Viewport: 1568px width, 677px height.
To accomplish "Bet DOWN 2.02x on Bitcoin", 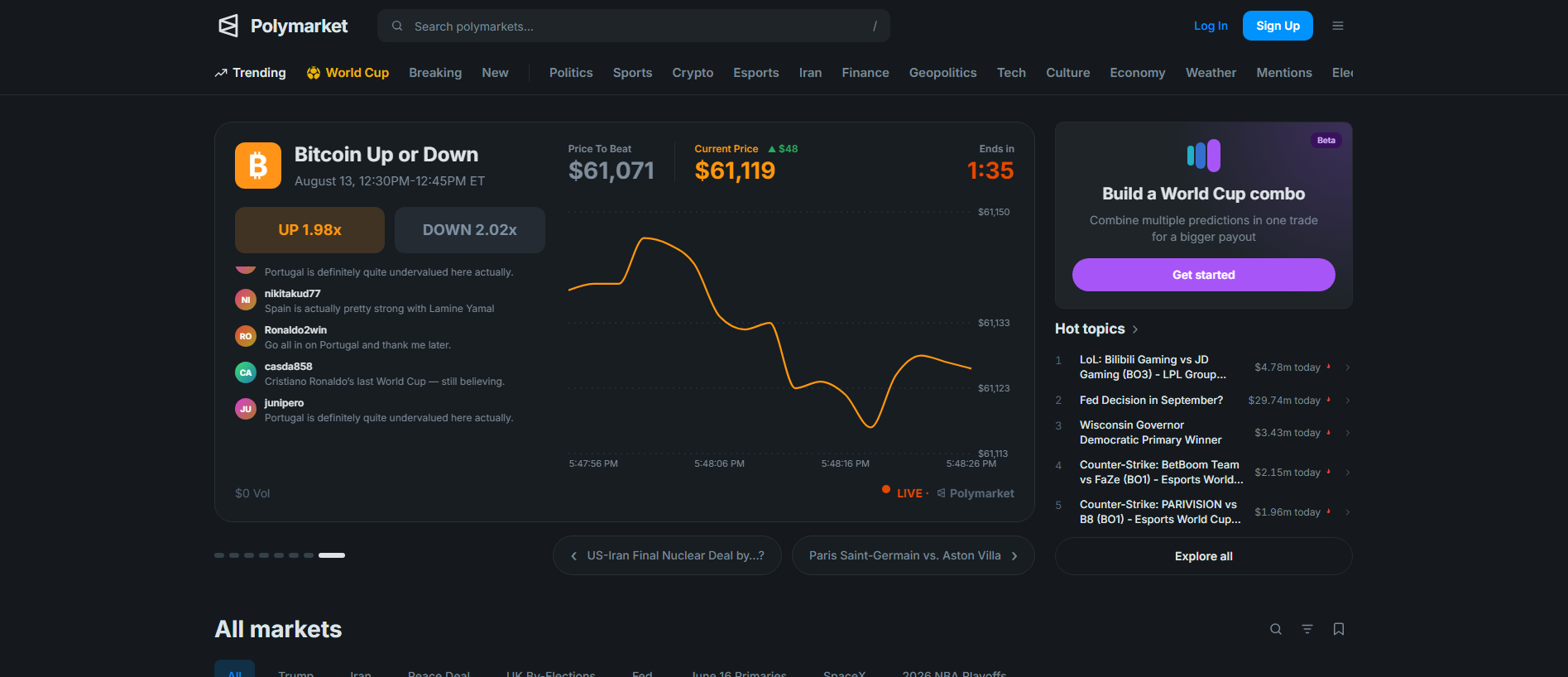I will coord(470,230).
